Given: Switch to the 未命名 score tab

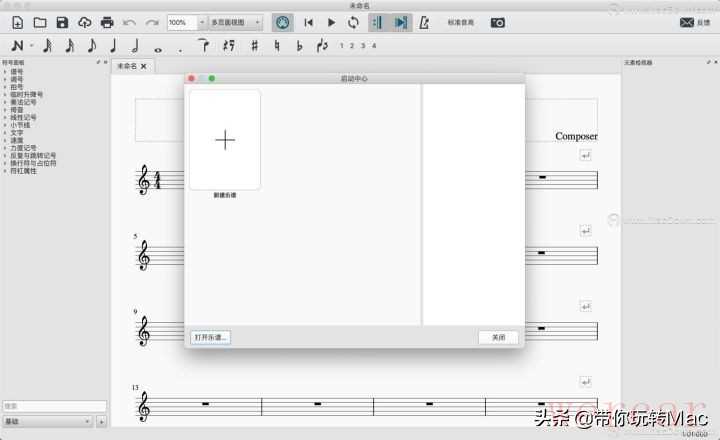Looking at the screenshot, I should [127, 66].
